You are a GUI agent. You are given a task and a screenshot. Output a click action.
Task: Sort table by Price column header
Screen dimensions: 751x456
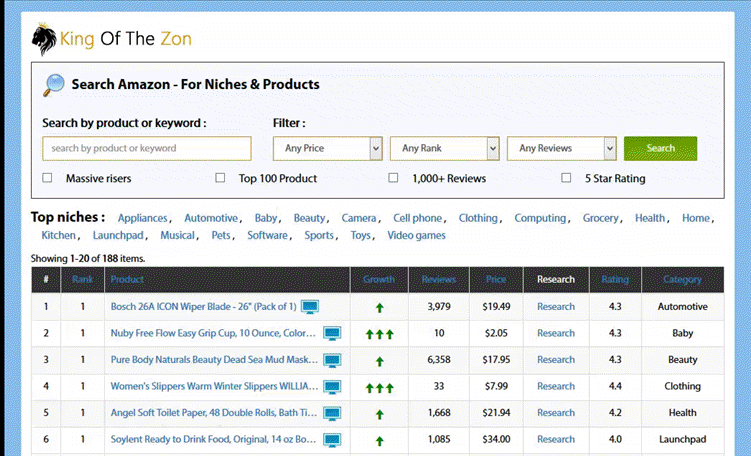tap(496, 280)
